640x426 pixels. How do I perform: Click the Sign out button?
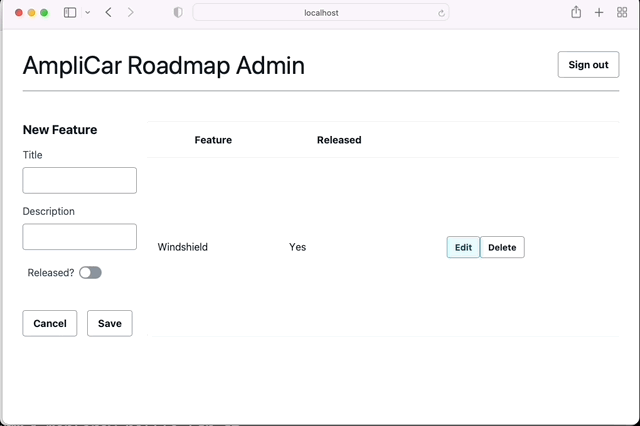click(588, 64)
